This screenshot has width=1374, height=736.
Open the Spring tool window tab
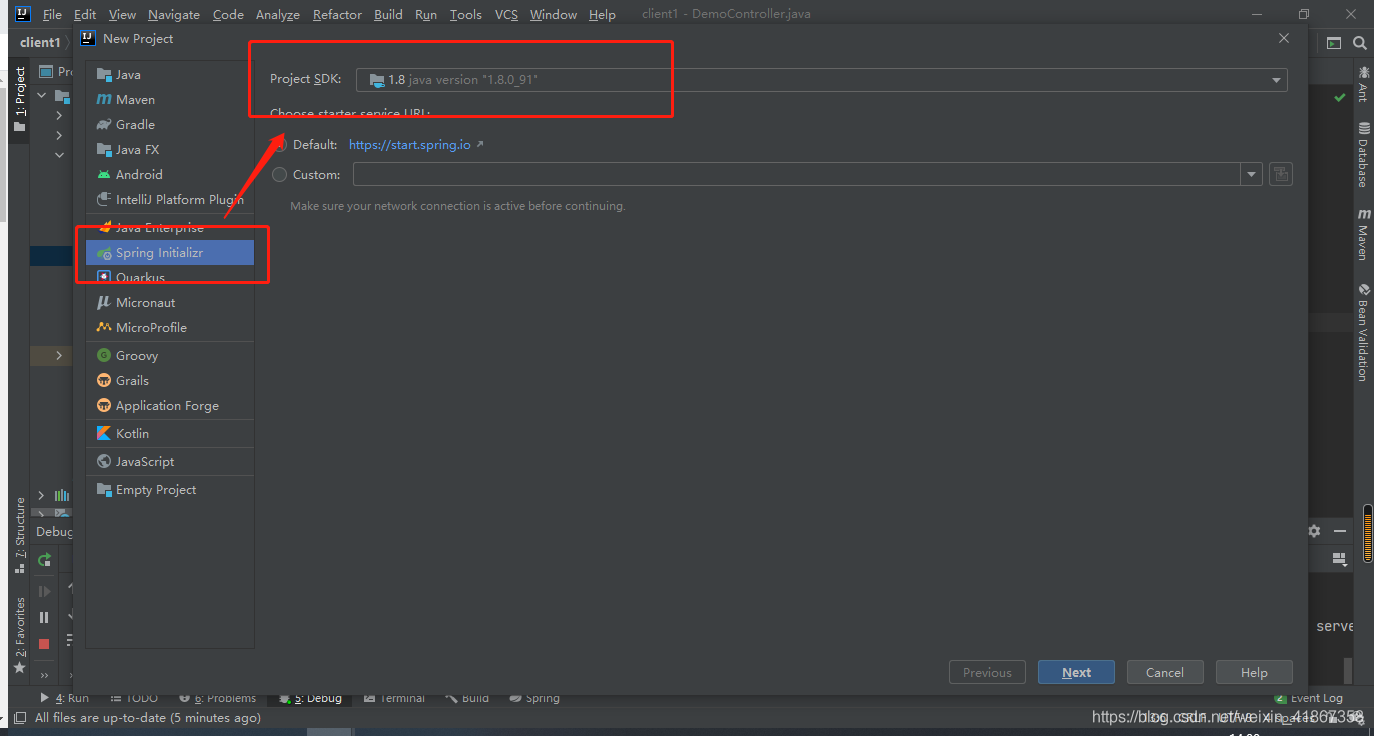(x=535, y=698)
